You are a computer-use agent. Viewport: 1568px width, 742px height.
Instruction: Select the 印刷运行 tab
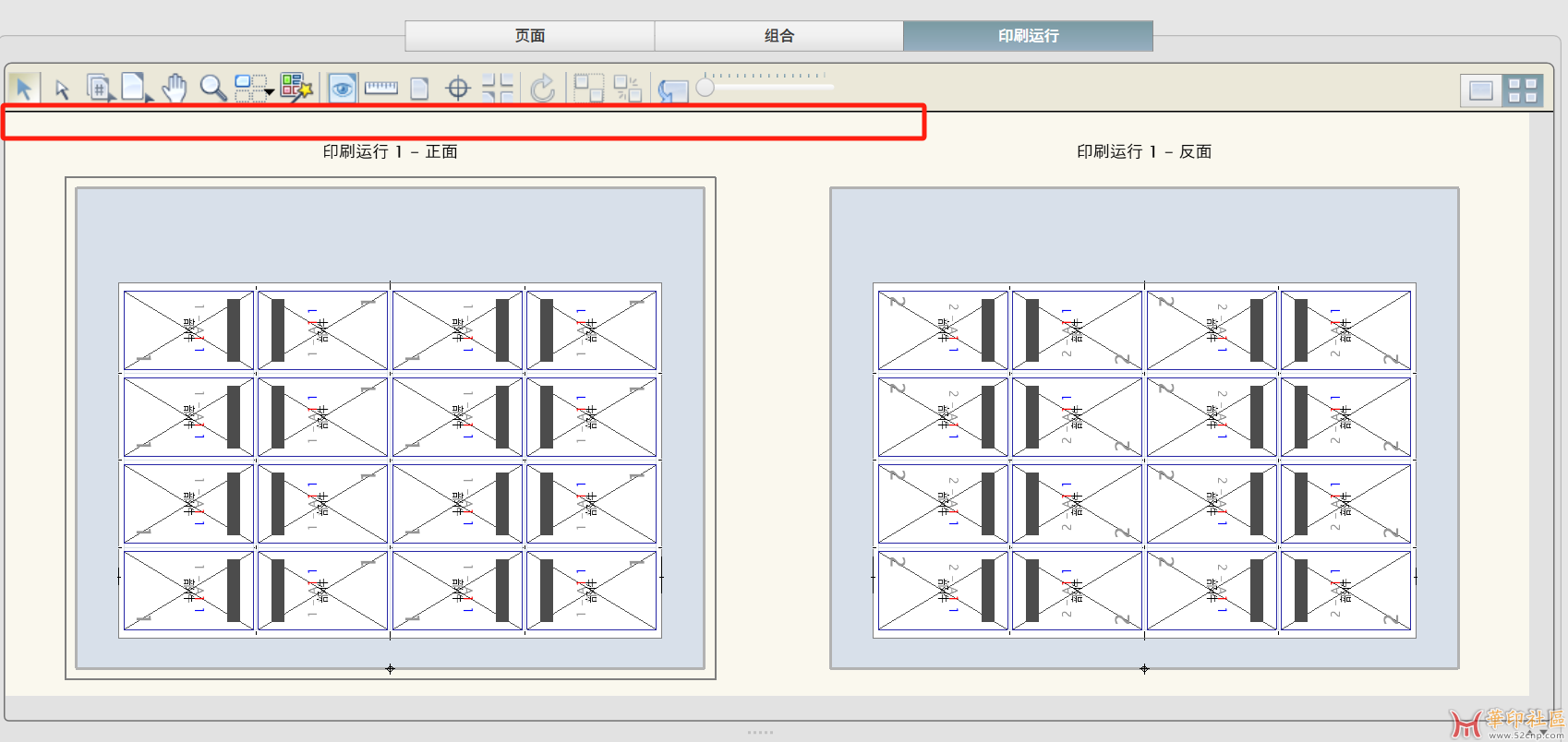[1028, 36]
